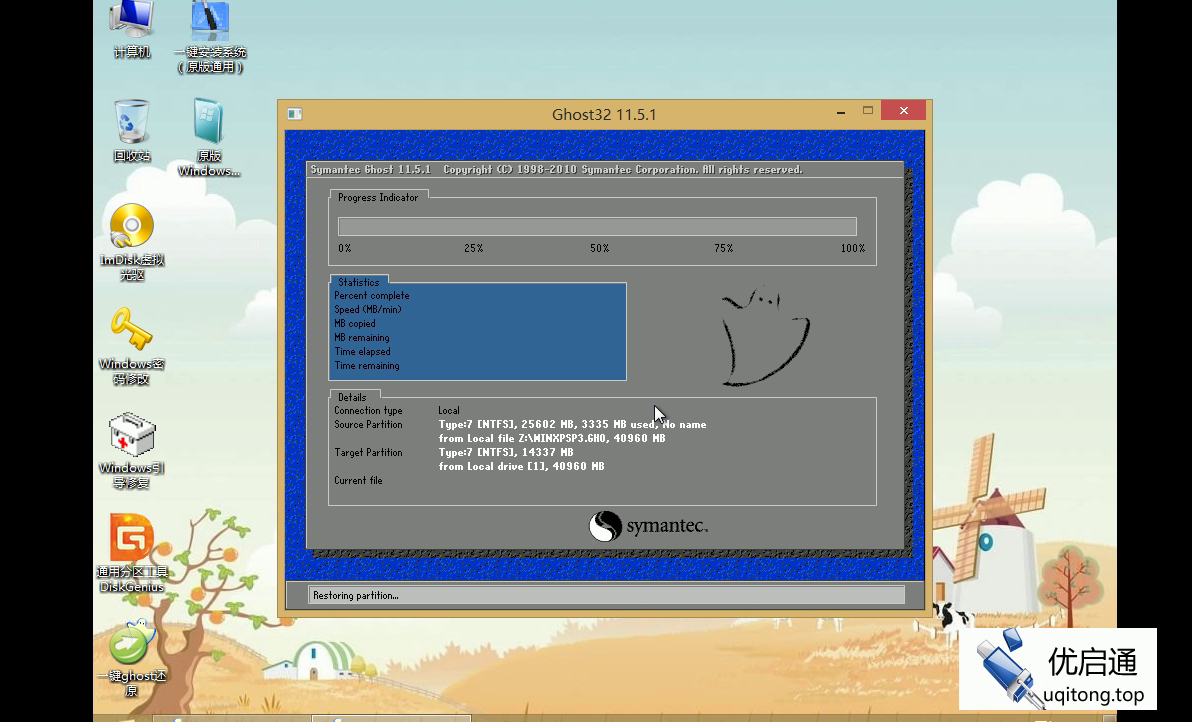Click the Ghost mascot drawing
The width and height of the screenshot is (1192, 722).
pyautogui.click(x=764, y=336)
